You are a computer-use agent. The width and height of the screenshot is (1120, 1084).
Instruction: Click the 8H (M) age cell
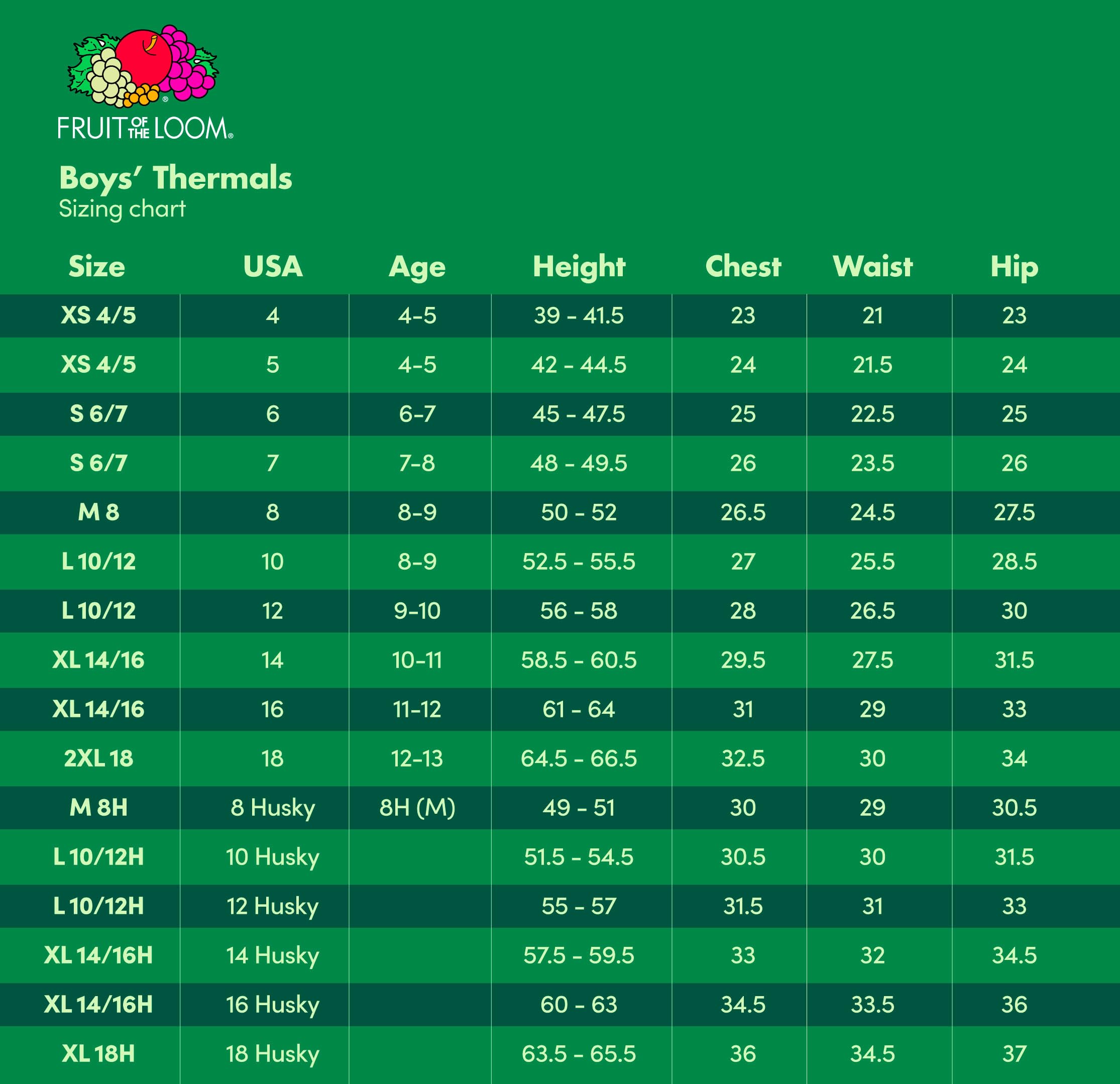417,808
